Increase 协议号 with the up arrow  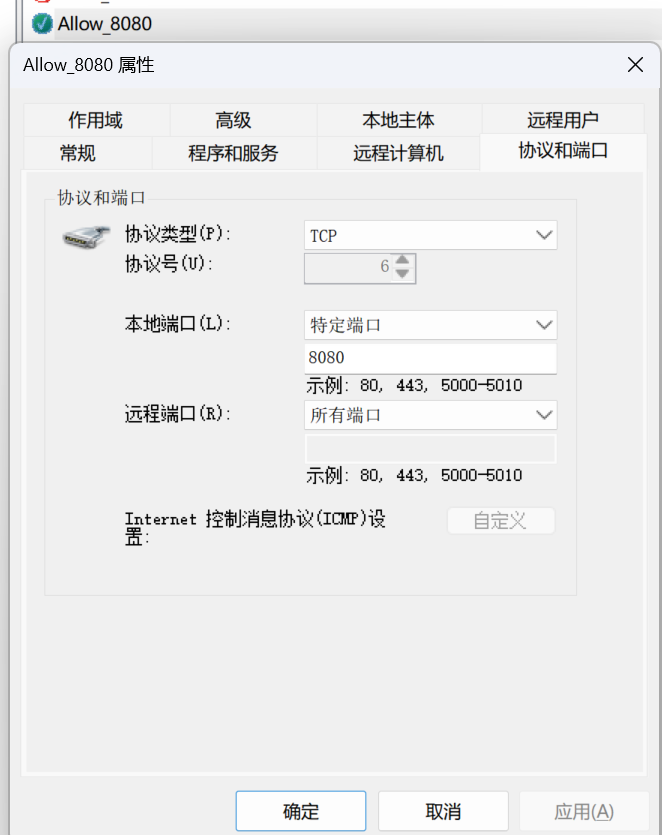pos(402,261)
